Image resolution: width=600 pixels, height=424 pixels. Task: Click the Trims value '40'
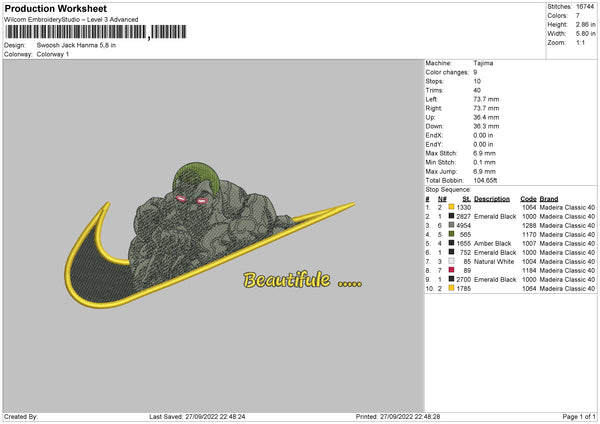coord(477,90)
